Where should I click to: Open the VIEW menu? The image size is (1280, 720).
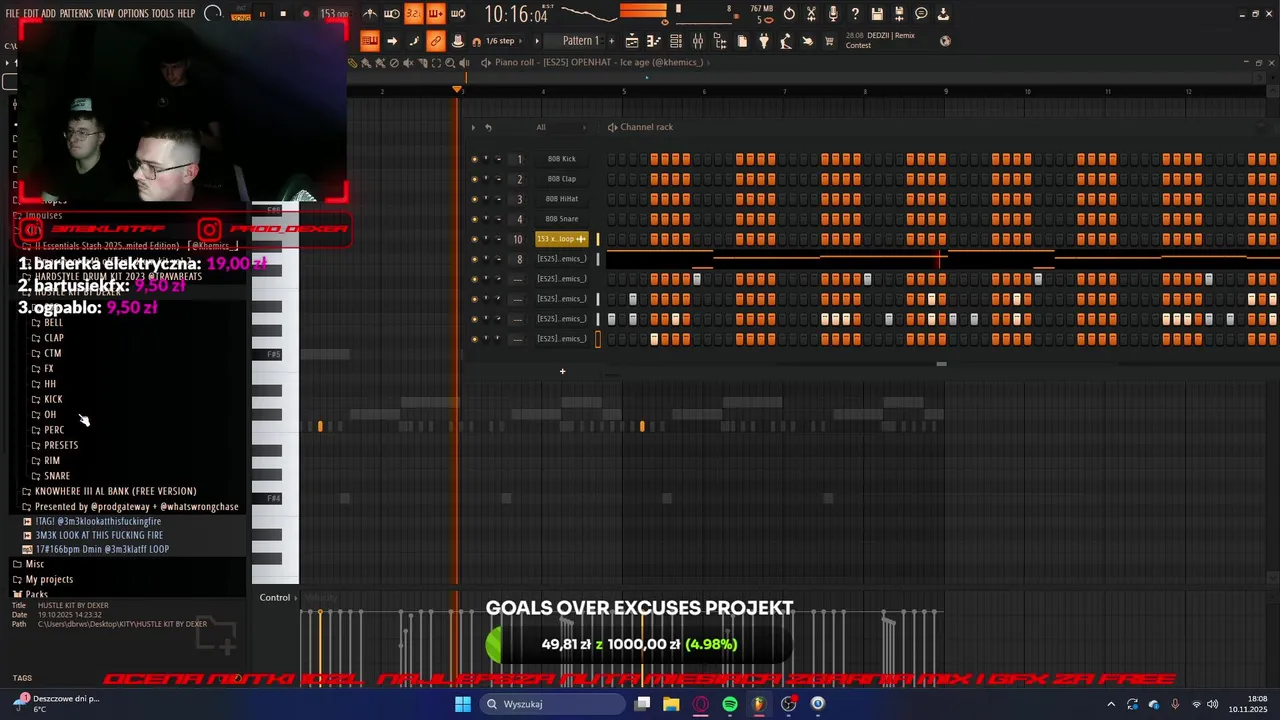(x=105, y=13)
